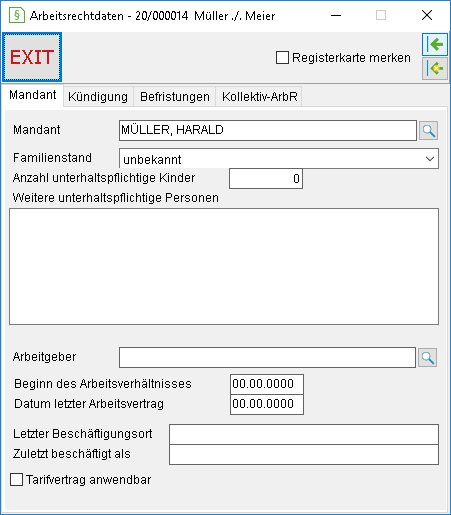Click the lower green arrow icon with yellow dot
The height and width of the screenshot is (515, 451).
click(x=435, y=68)
